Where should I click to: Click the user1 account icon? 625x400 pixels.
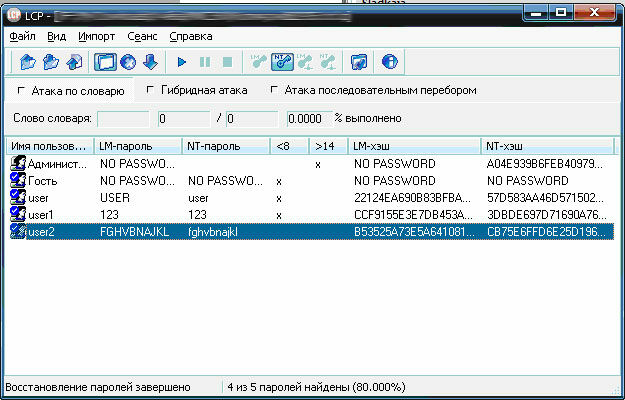(18, 215)
